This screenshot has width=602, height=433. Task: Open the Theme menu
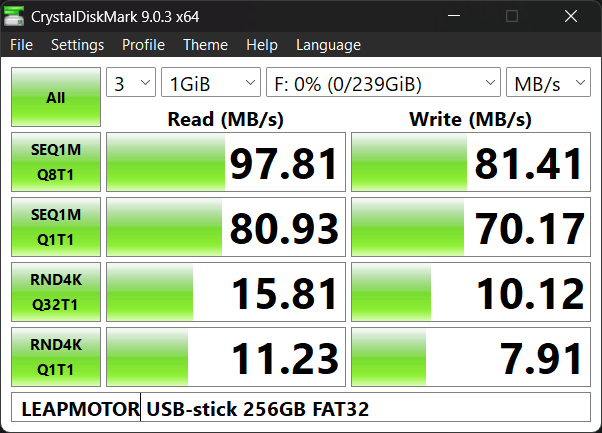[x=205, y=45]
